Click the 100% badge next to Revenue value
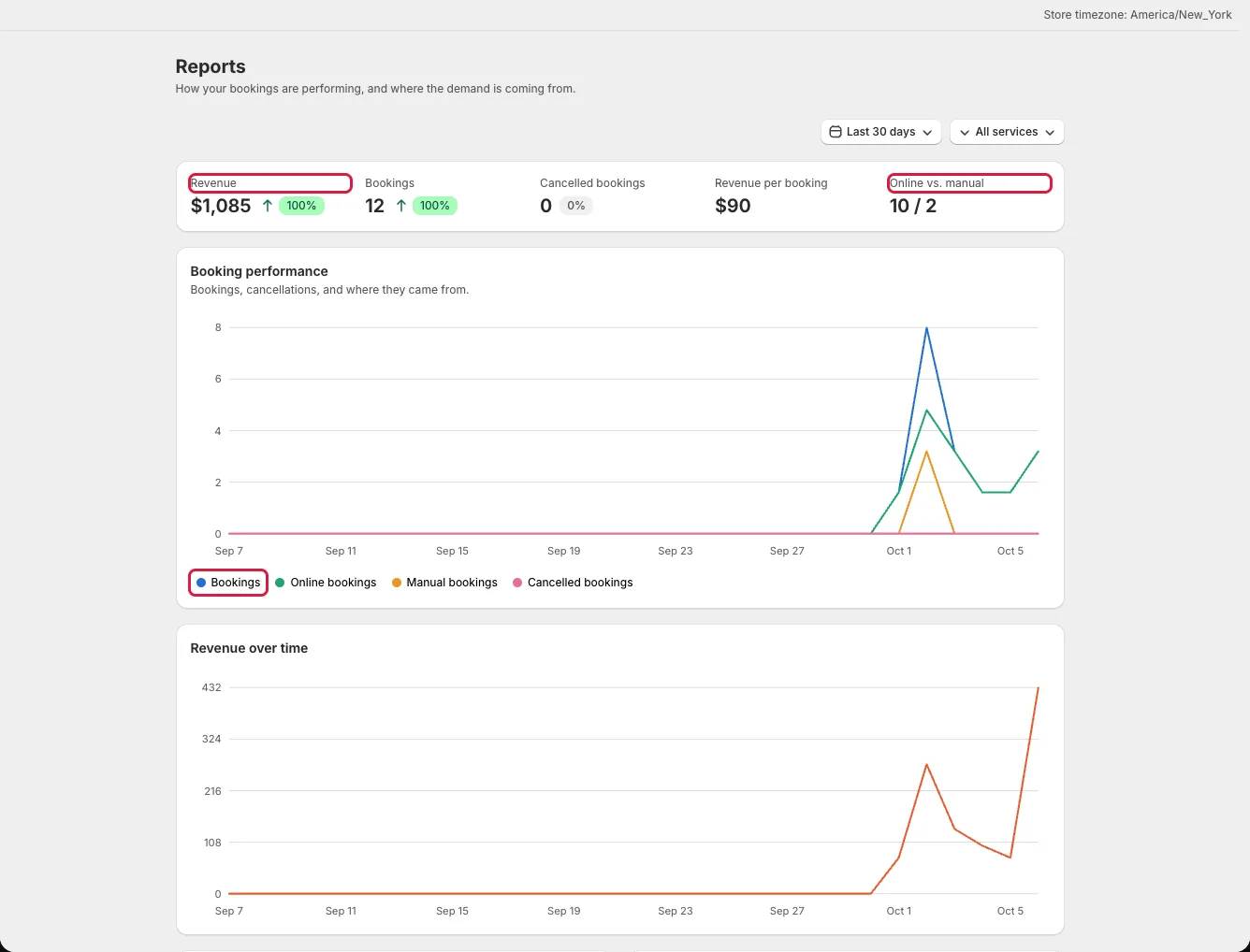Viewport: 1250px width, 952px height. tap(301, 206)
